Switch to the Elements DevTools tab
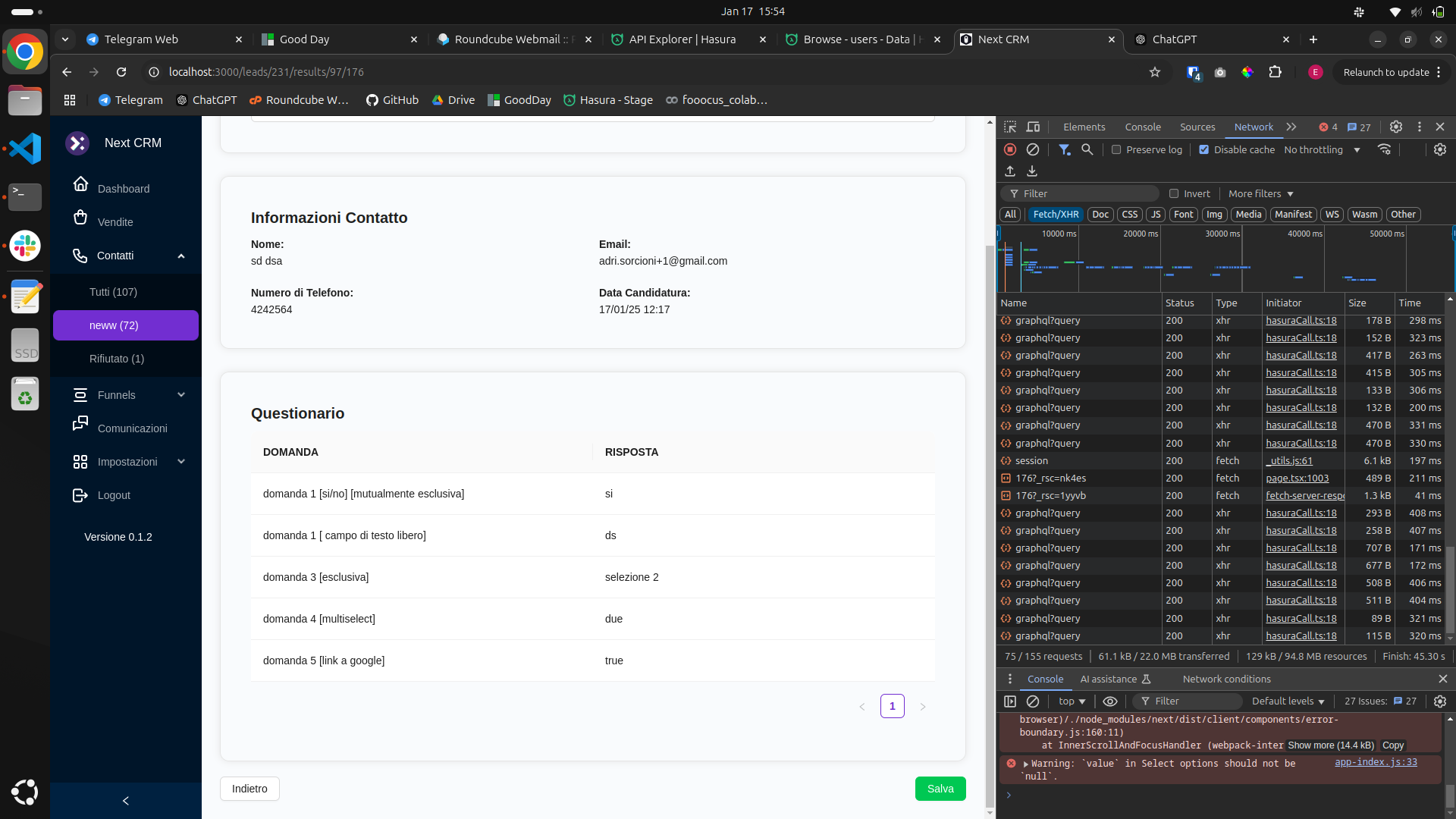Image resolution: width=1456 pixels, height=819 pixels. 1084,127
